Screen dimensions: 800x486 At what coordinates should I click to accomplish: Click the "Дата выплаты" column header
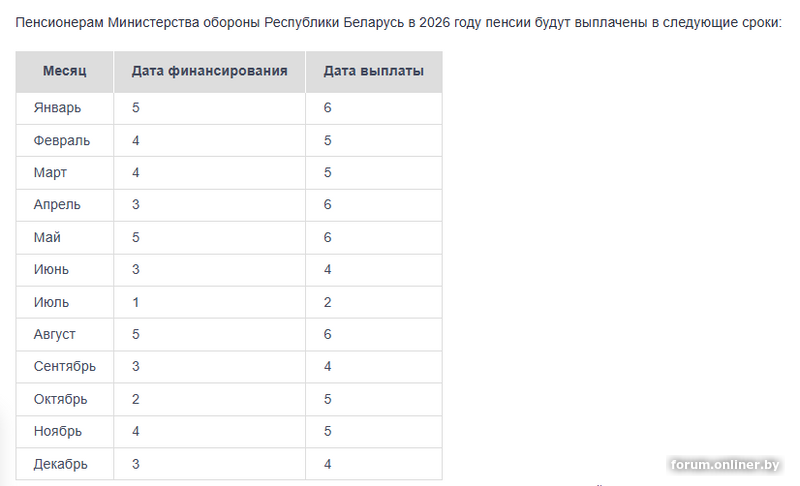373,72
